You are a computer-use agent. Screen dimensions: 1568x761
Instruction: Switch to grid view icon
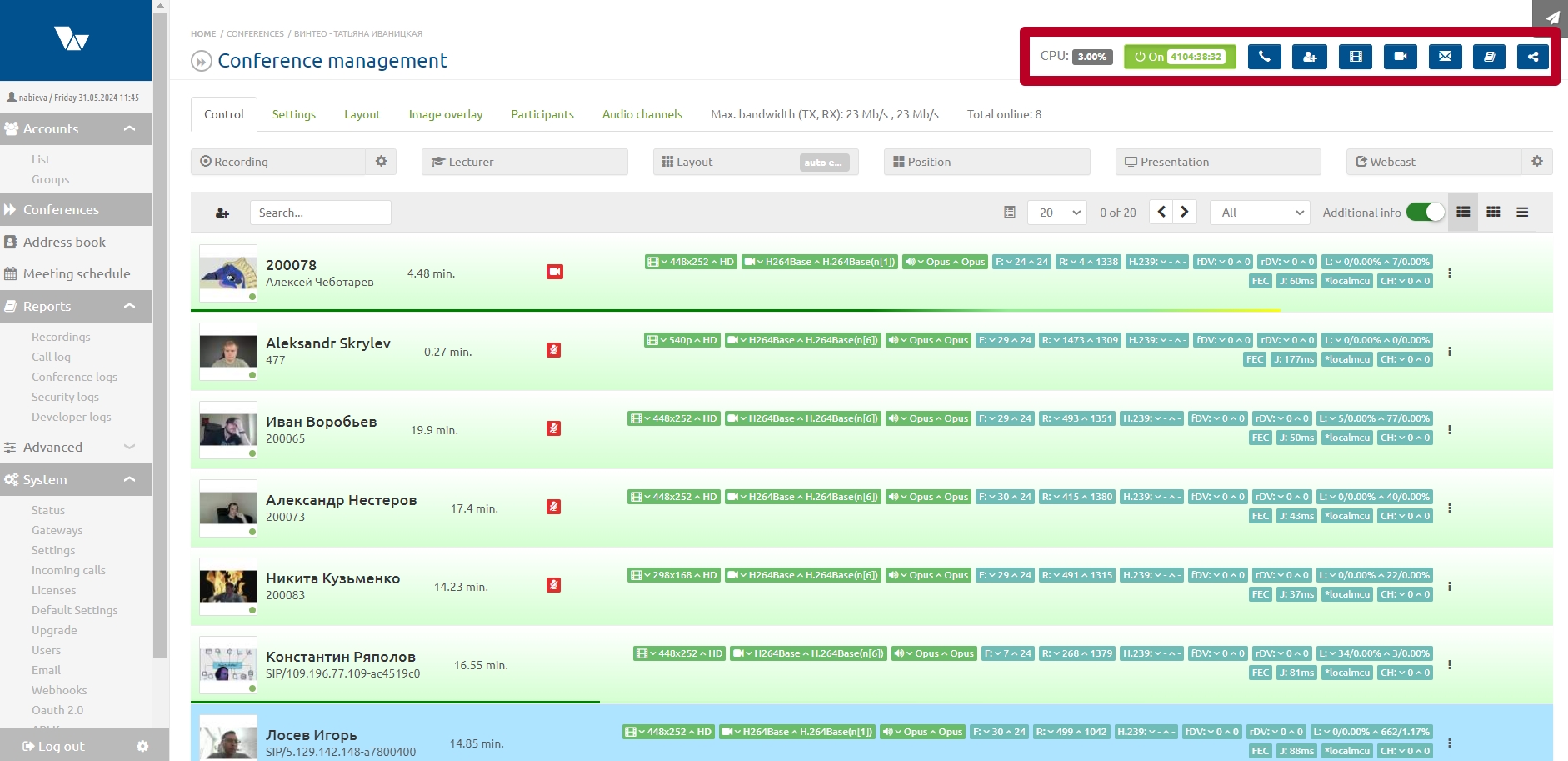click(1493, 213)
